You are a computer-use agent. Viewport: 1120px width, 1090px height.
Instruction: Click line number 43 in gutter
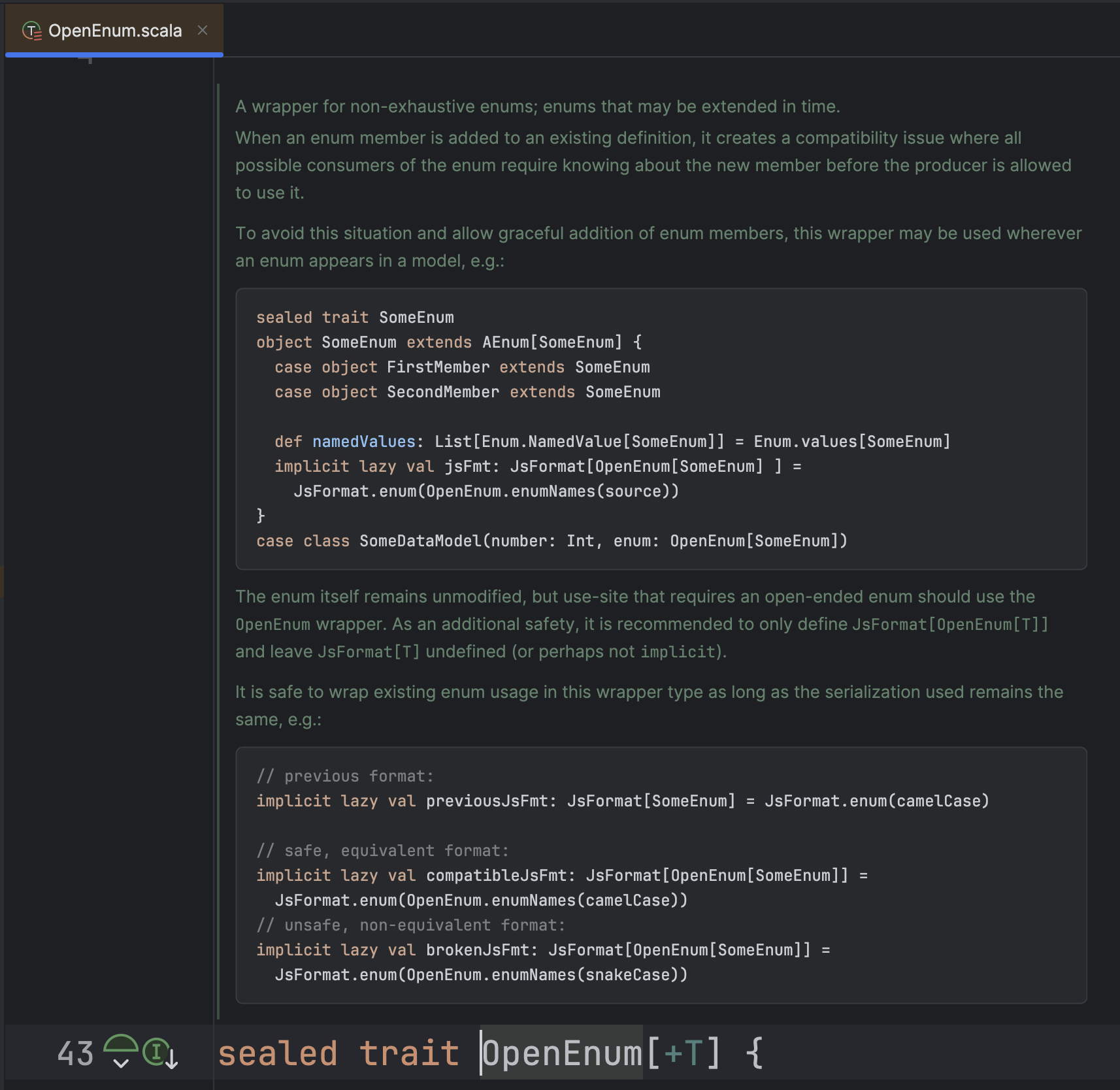click(75, 1053)
